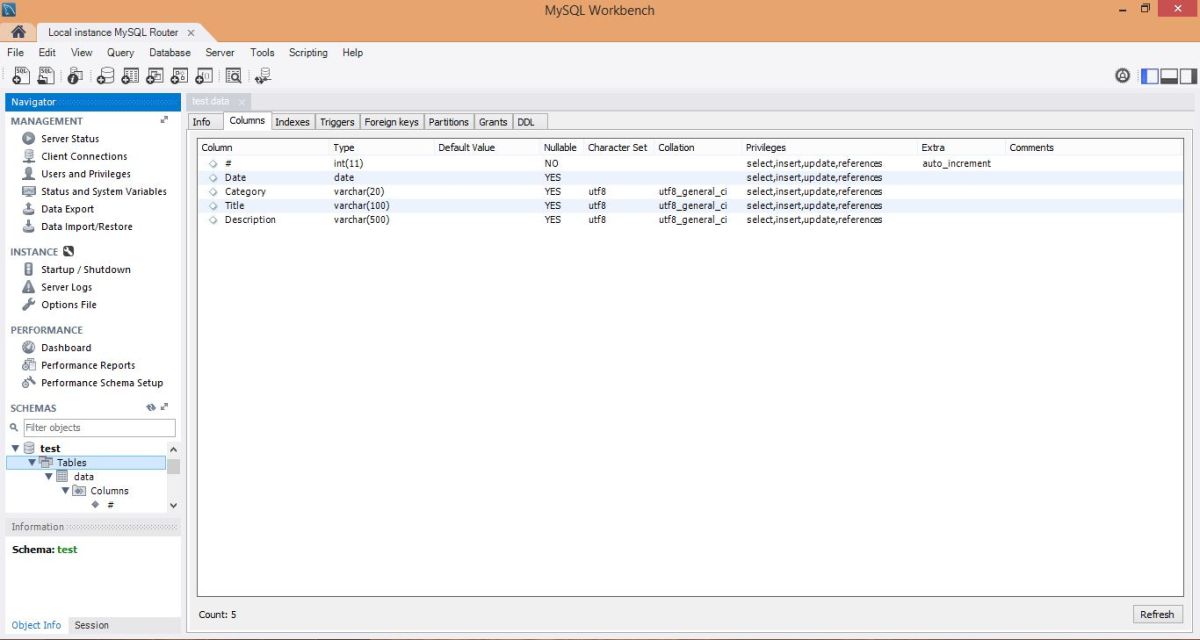Open the object inspector toolbar icon
This screenshot has width=1200, height=640.
pos(75,75)
